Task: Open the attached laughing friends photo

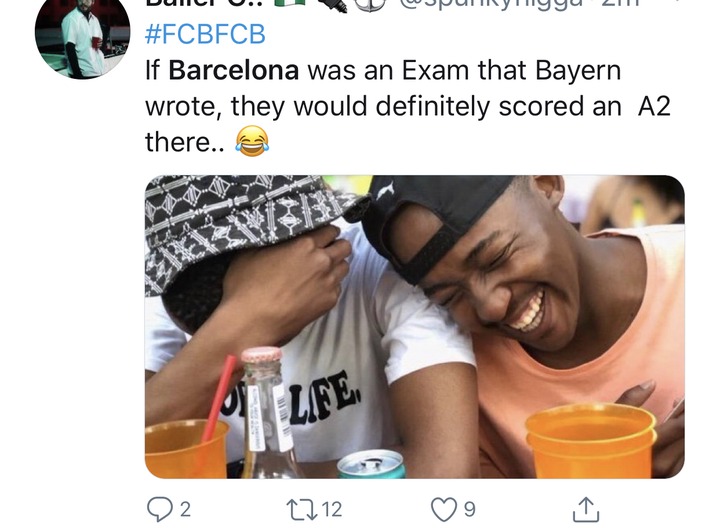Action: pyautogui.click(x=415, y=326)
